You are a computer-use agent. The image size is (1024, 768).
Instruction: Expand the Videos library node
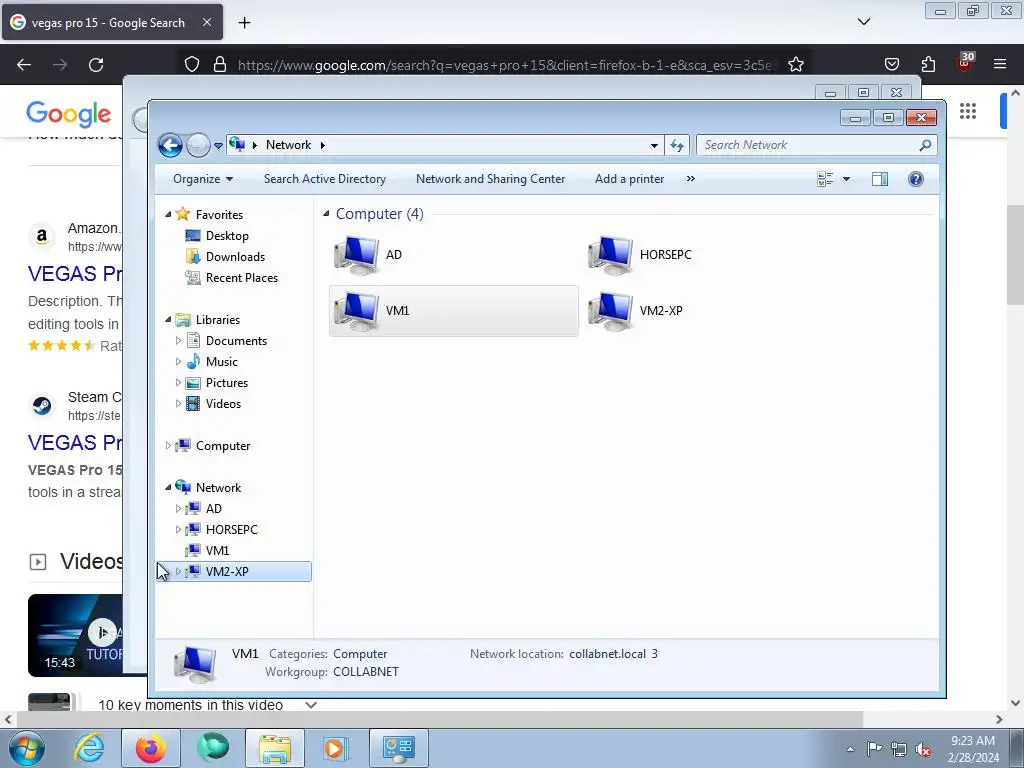click(178, 404)
